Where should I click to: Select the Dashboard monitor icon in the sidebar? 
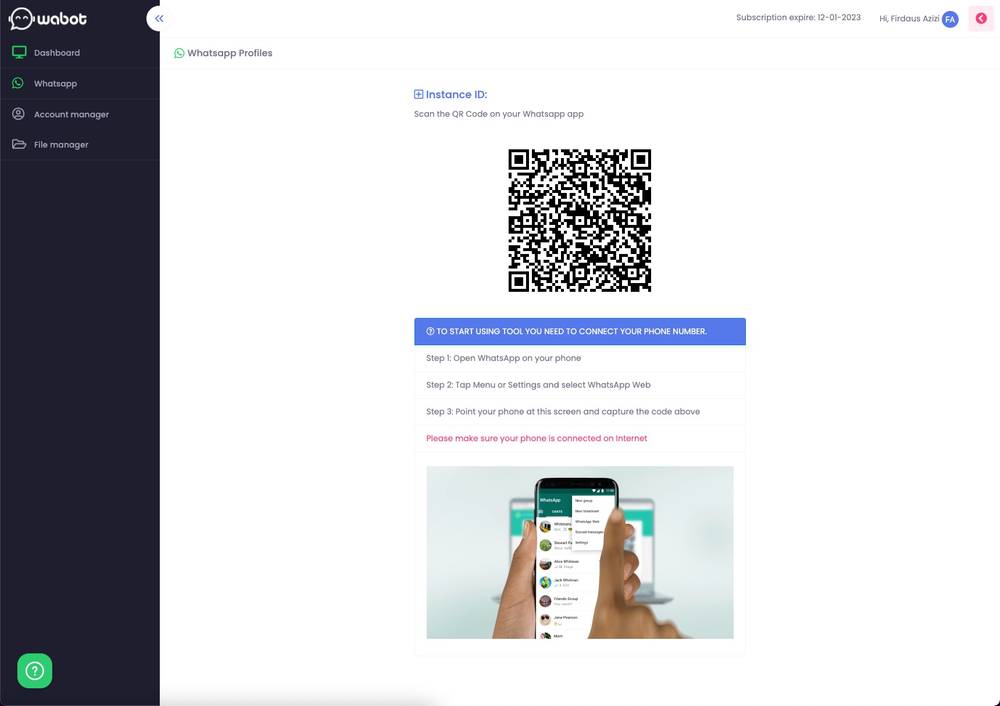19,51
